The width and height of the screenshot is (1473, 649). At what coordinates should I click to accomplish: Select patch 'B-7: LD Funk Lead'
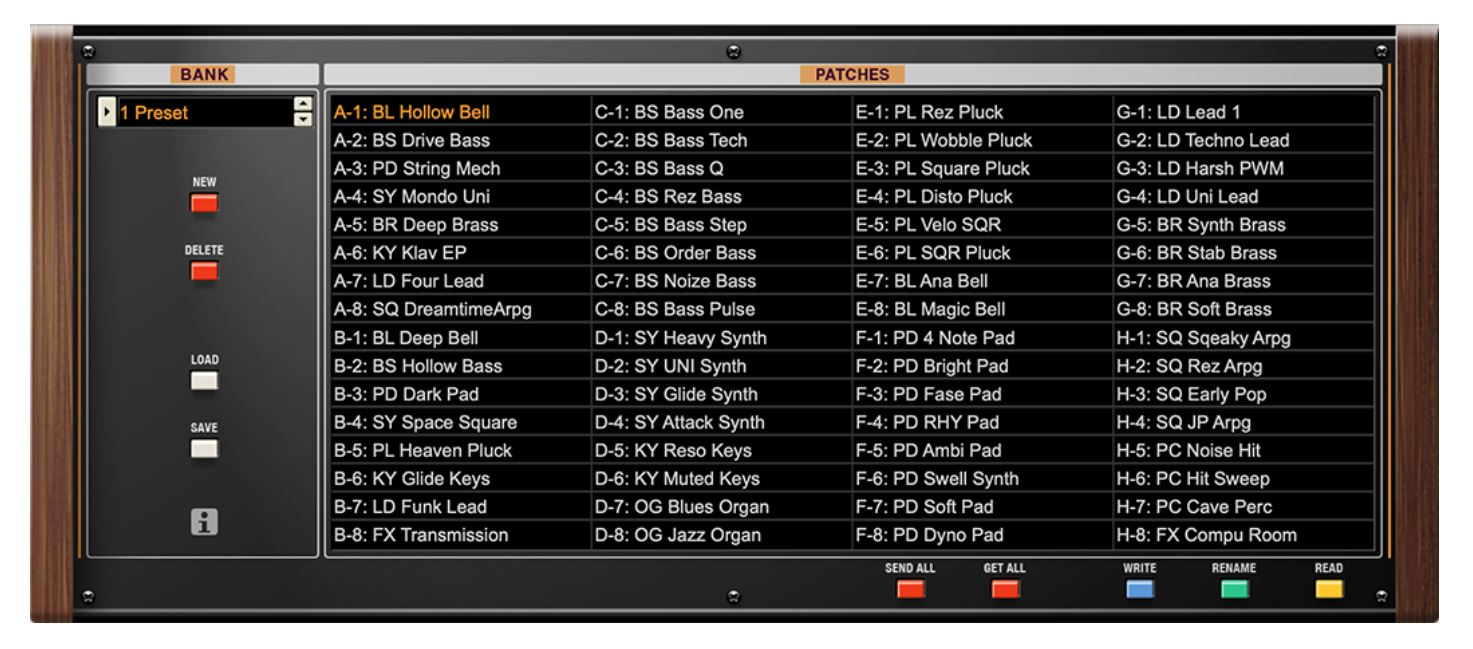(x=461, y=507)
